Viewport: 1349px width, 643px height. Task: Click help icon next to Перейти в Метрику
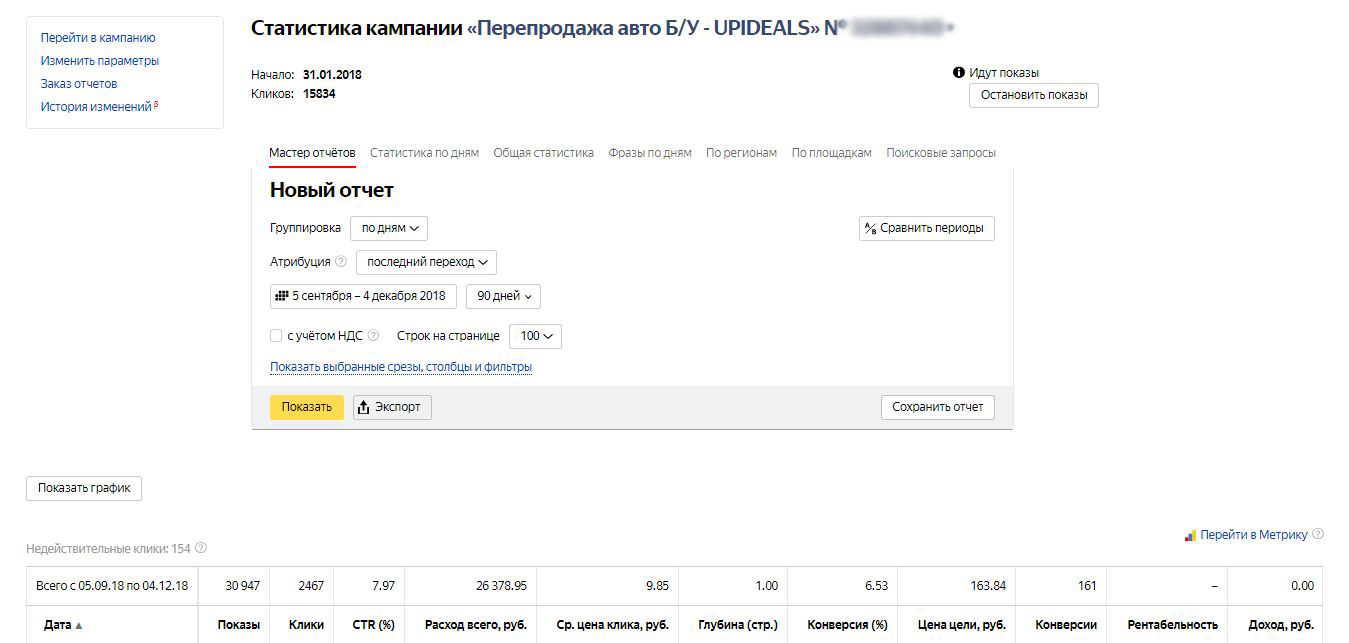[x=1318, y=534]
